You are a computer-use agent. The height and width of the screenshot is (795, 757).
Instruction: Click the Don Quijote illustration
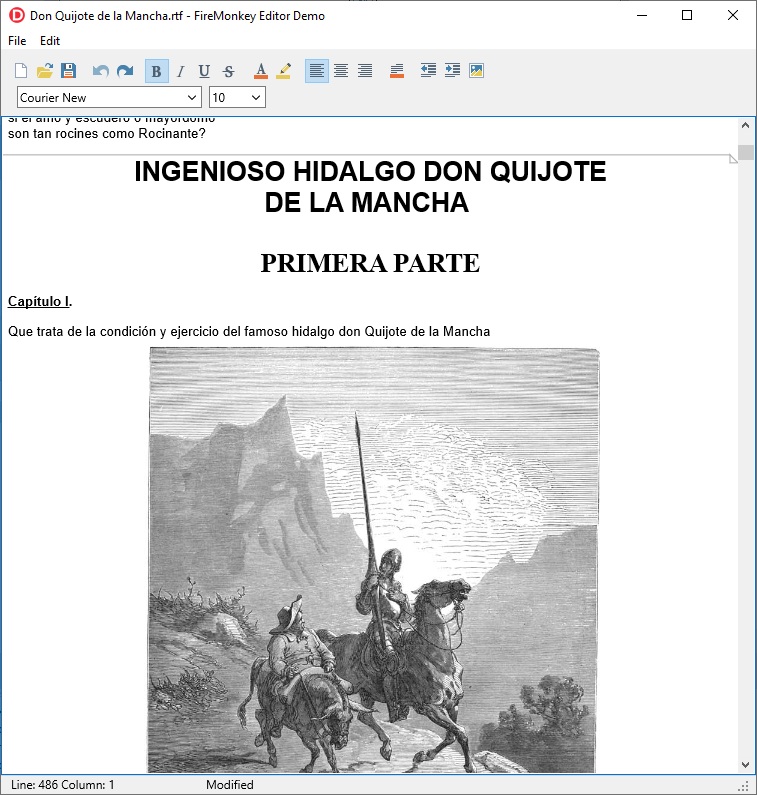tap(373, 560)
